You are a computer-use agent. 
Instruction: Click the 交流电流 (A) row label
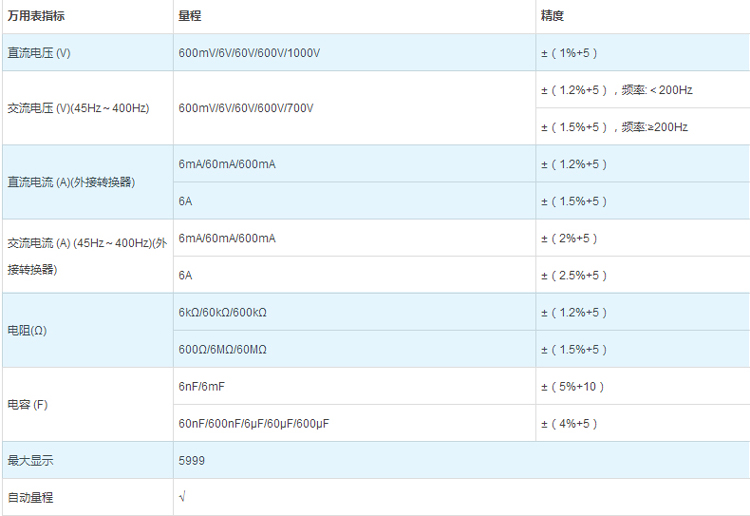pyautogui.click(x=87, y=256)
